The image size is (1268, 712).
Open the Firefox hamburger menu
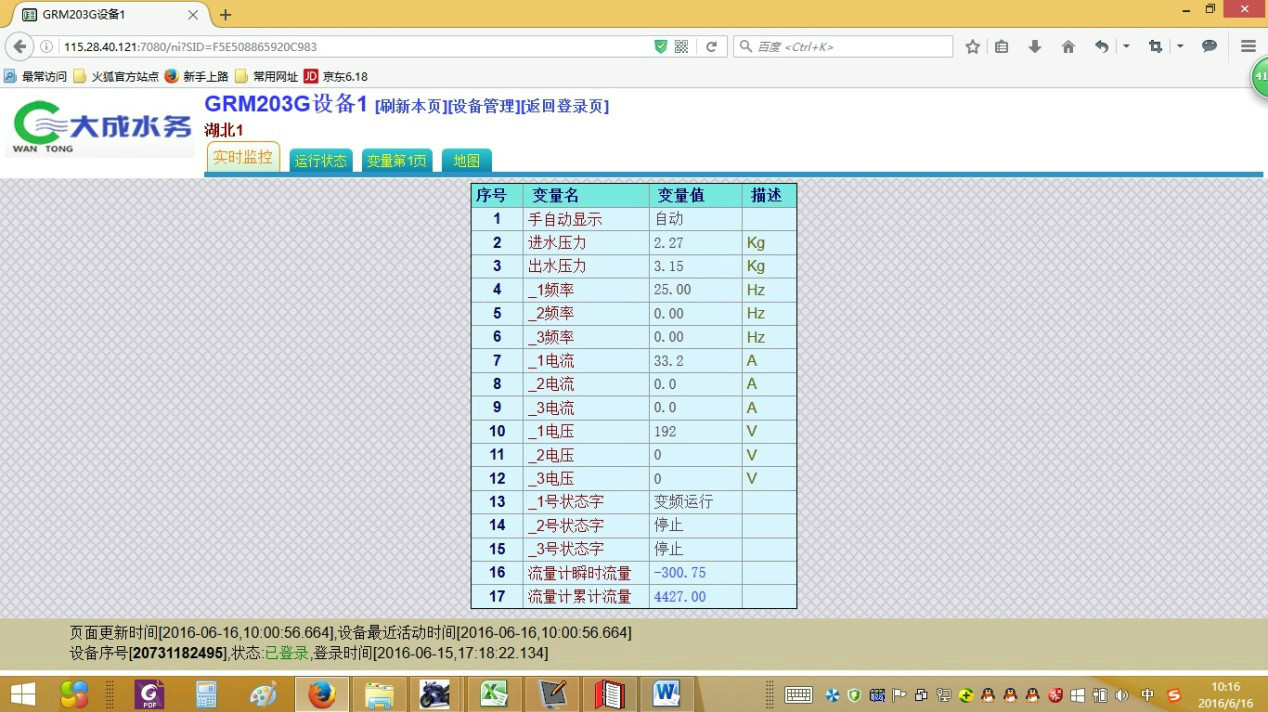click(x=1248, y=47)
